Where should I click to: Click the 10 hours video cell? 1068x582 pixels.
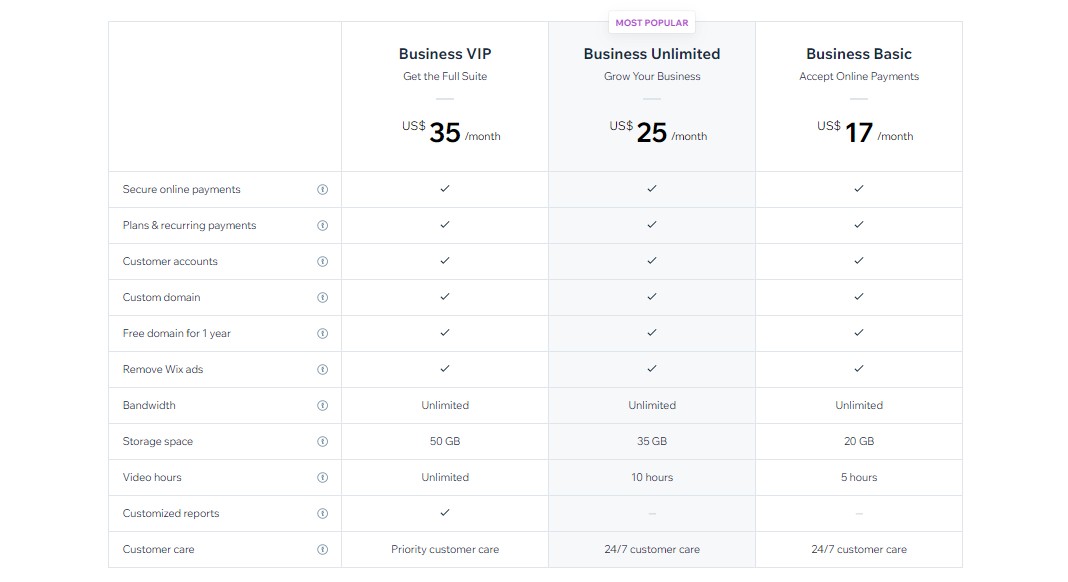point(652,477)
